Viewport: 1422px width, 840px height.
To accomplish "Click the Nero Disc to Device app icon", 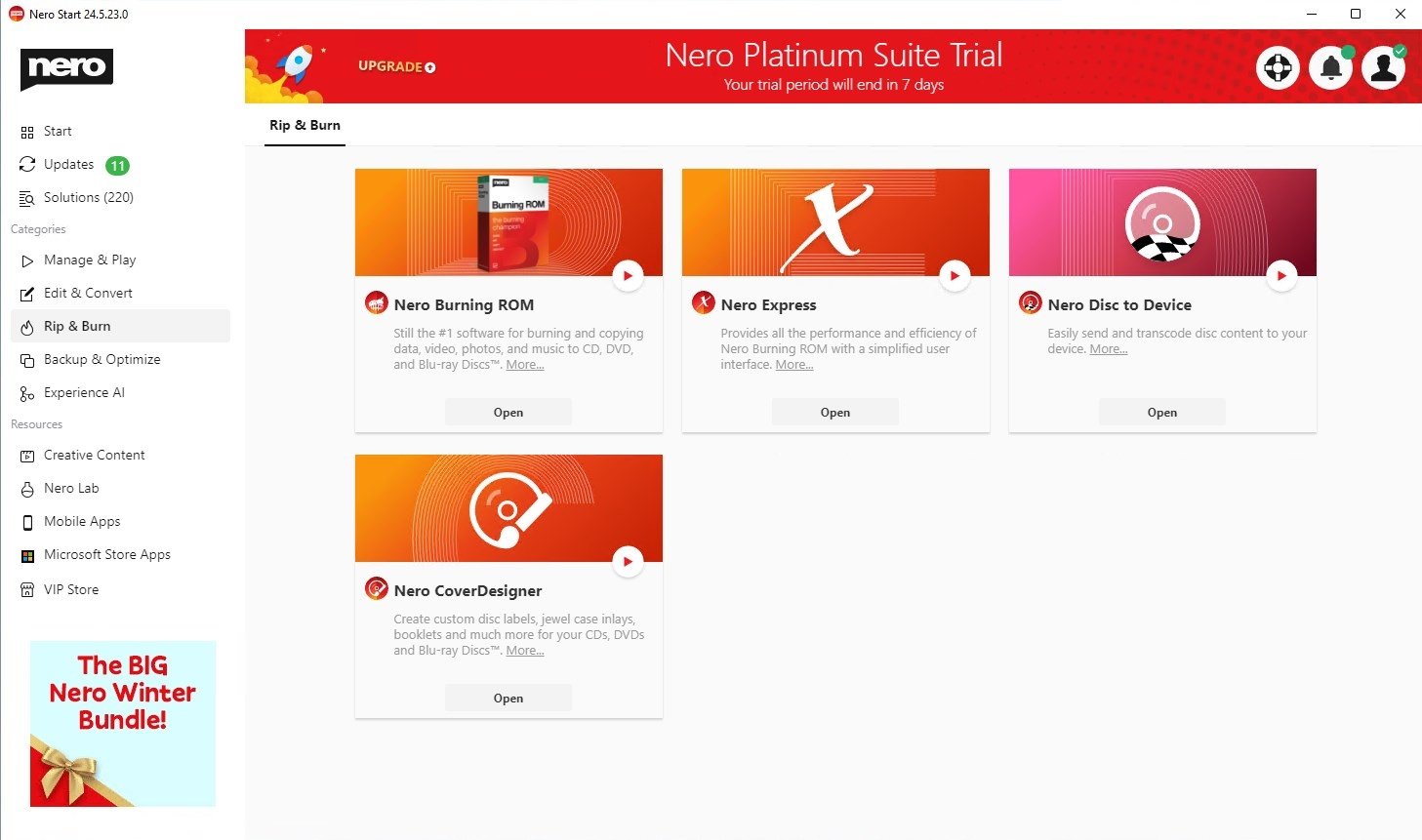I will (1030, 303).
